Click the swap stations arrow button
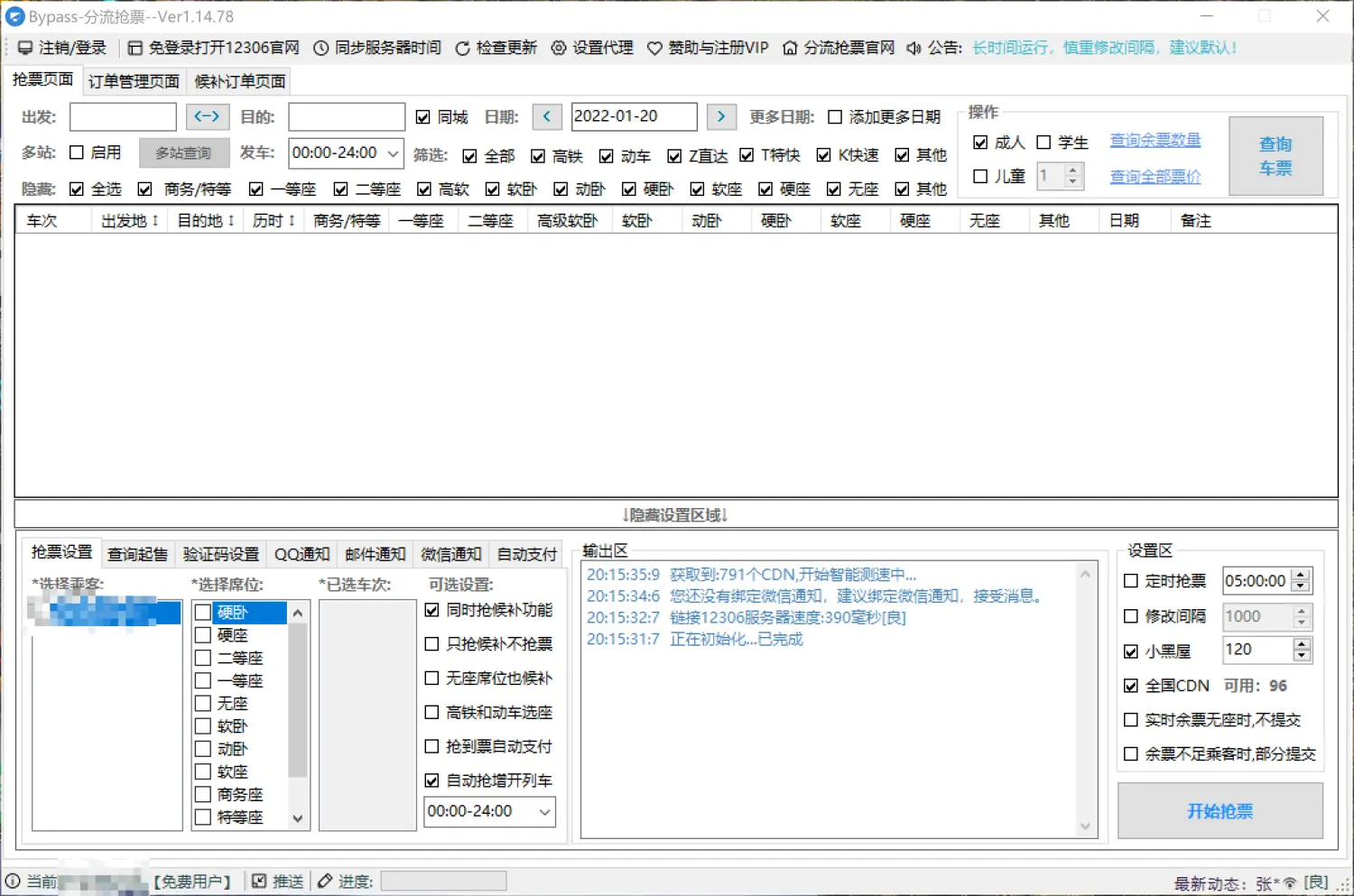1354x896 pixels. pos(207,116)
